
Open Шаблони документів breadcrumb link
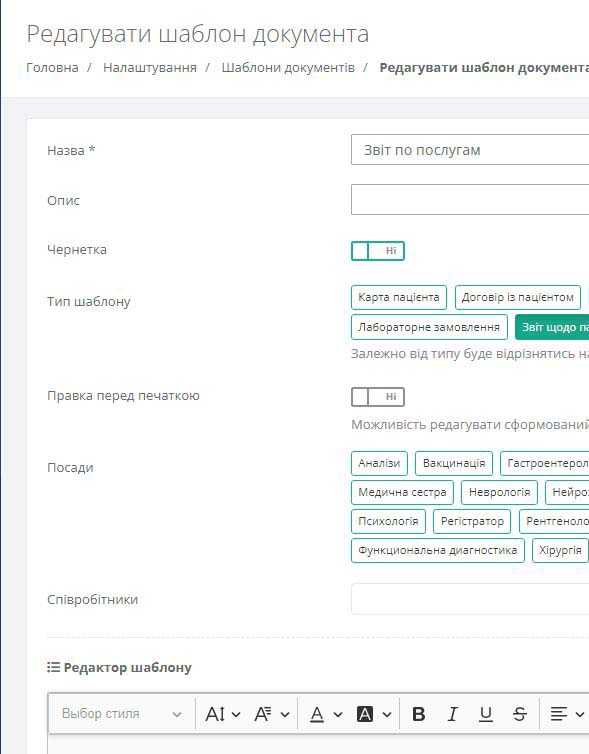coord(288,67)
